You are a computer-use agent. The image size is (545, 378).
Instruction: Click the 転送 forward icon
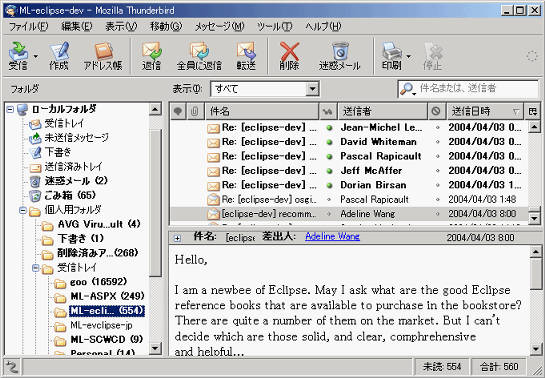(246, 56)
